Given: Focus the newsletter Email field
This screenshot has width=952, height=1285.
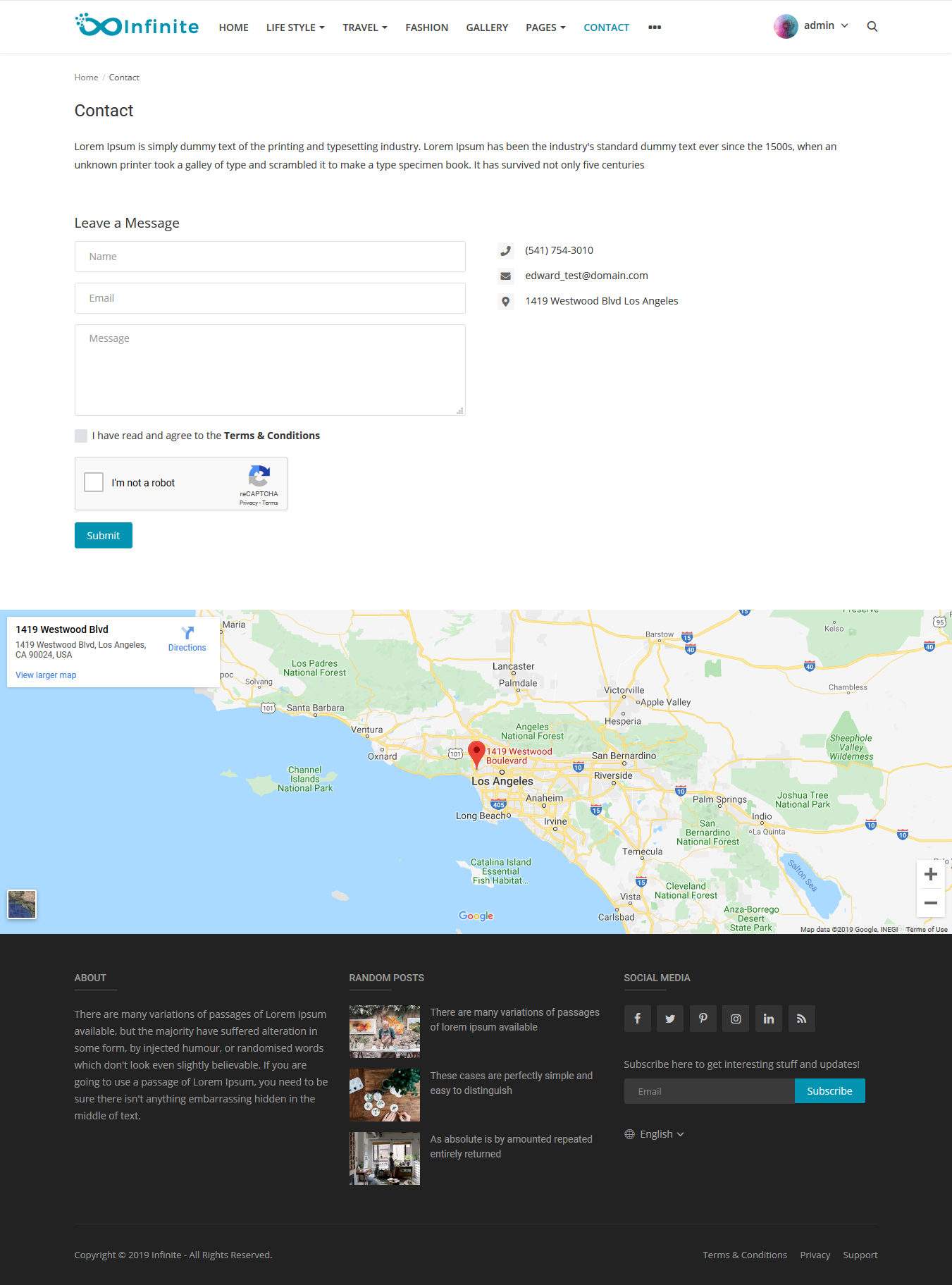Looking at the screenshot, I should click(x=710, y=1091).
